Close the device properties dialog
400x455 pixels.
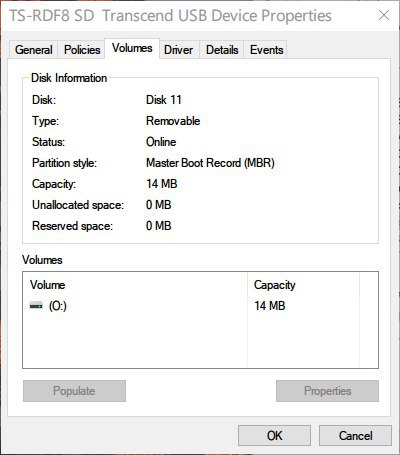tap(384, 15)
